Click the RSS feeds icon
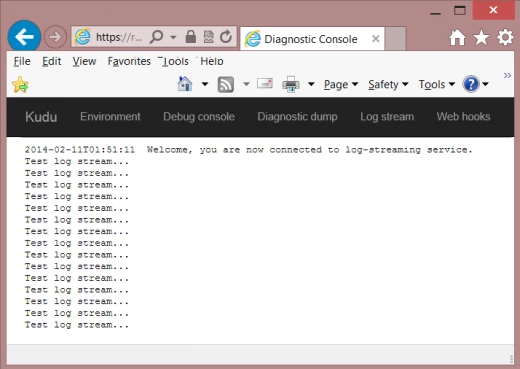520x369 pixels. pos(226,84)
